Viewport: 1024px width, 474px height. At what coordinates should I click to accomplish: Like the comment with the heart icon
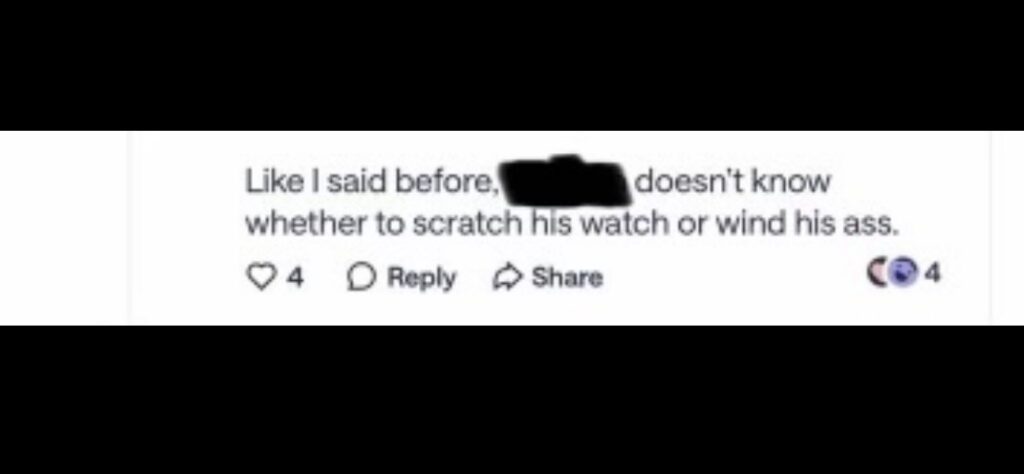pyautogui.click(x=261, y=278)
